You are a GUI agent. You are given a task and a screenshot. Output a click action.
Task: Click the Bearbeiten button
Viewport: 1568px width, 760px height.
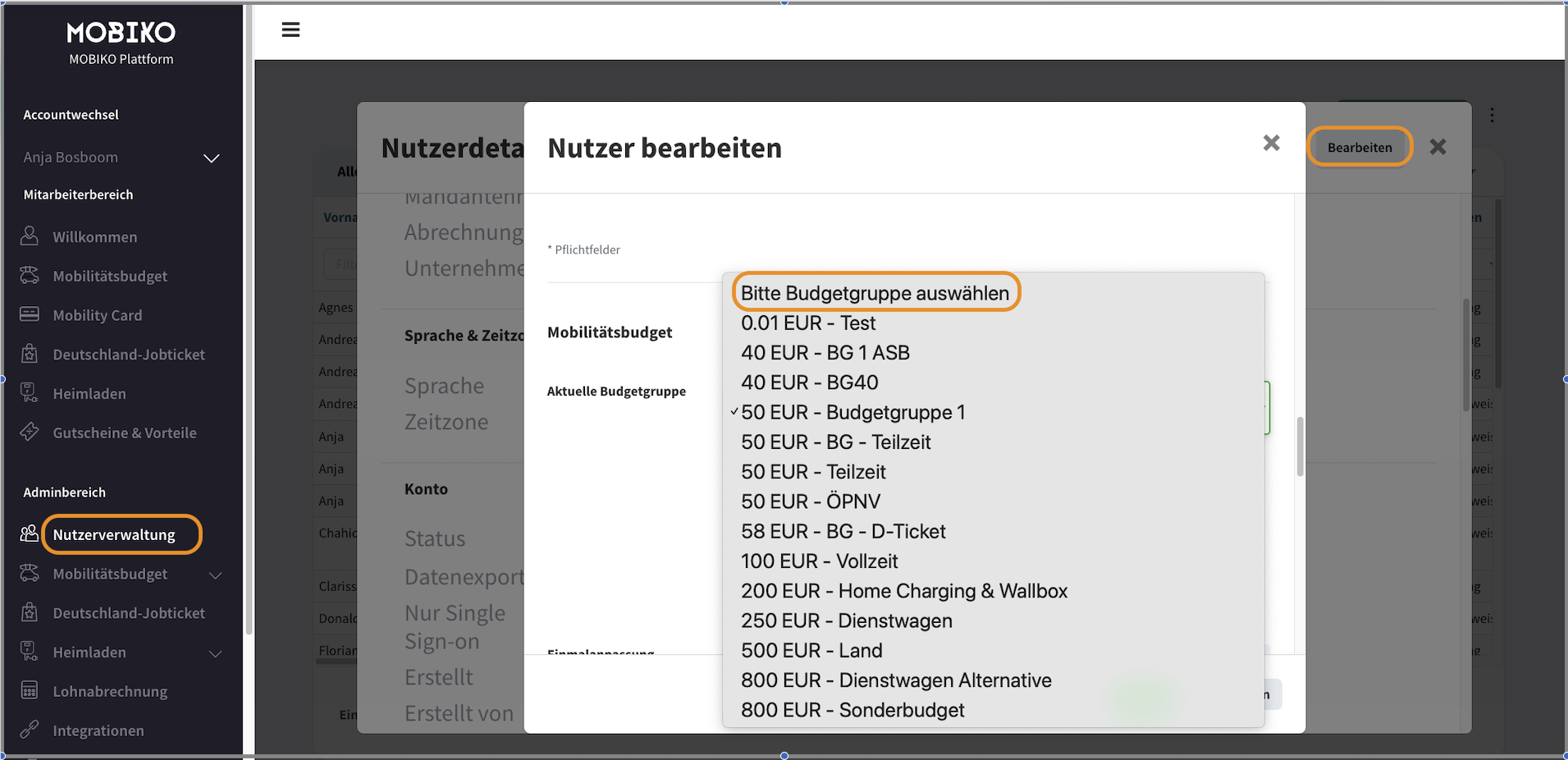pyautogui.click(x=1359, y=148)
